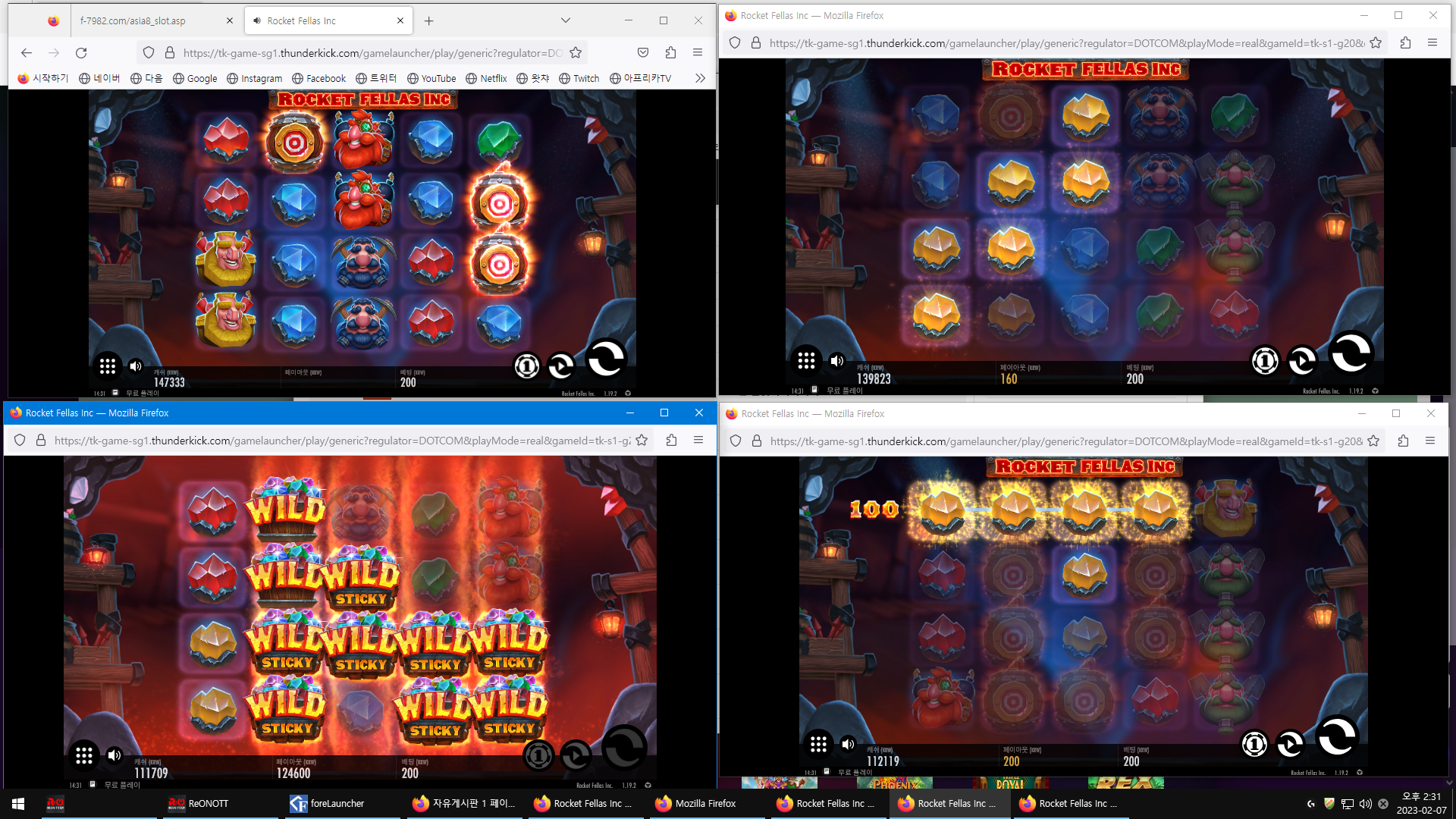Show site security lock info in top-right Firefox
Image resolution: width=1456 pixels, height=819 pixels.
pyautogui.click(x=756, y=42)
